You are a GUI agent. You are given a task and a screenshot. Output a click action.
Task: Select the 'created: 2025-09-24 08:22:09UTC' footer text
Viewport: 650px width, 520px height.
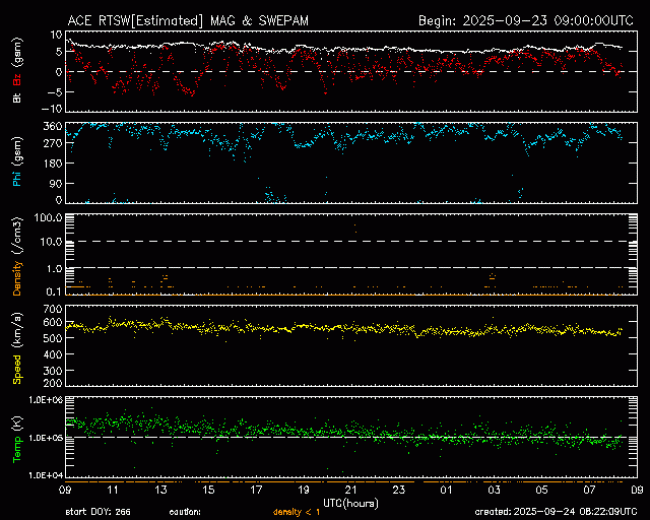click(556, 512)
